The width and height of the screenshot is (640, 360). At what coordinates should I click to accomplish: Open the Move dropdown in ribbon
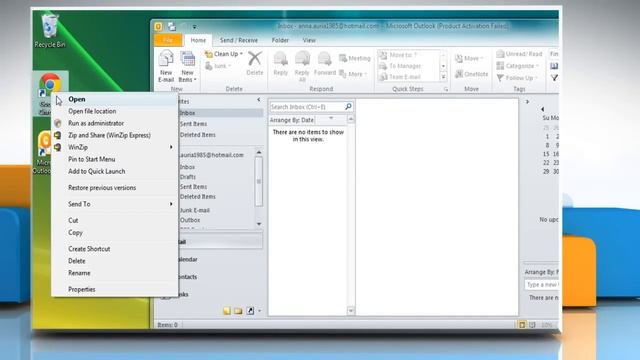[469, 58]
